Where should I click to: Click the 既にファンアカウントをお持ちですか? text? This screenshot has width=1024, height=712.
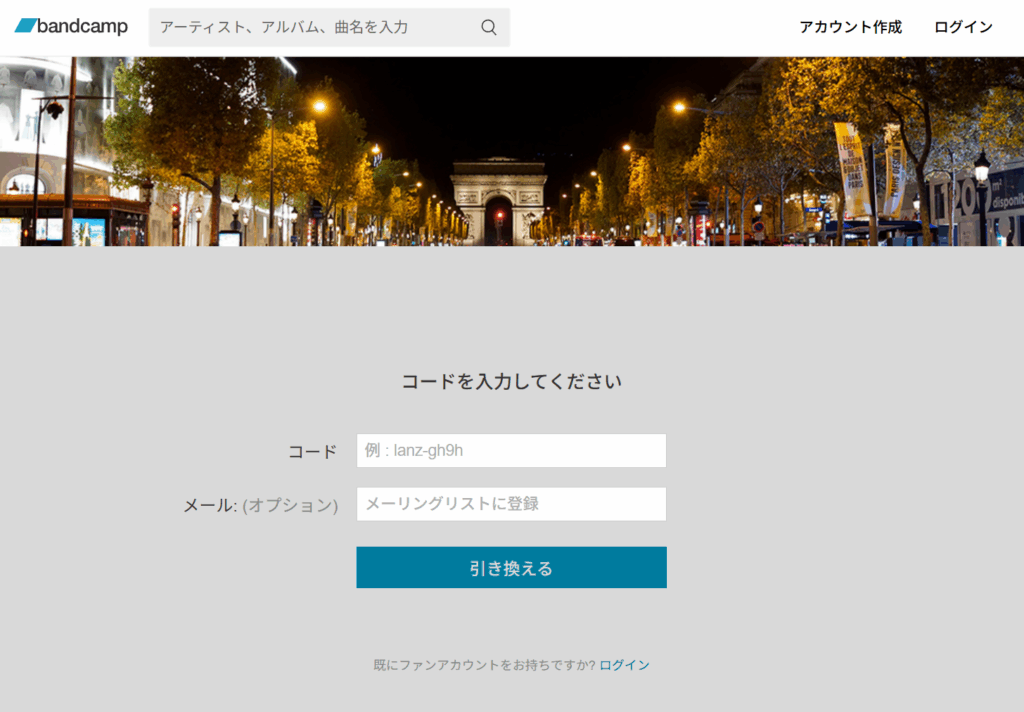[484, 665]
